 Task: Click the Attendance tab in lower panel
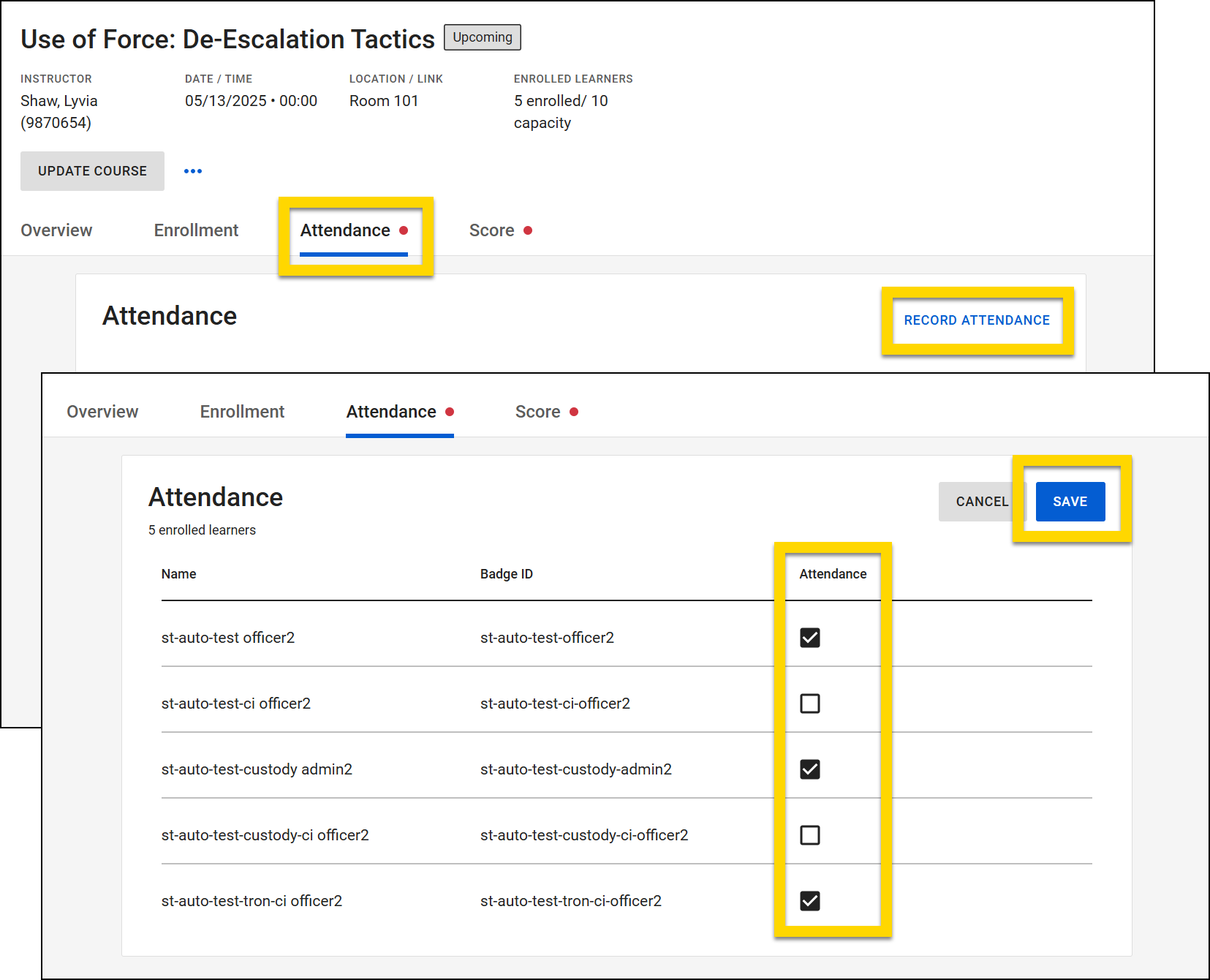pos(391,412)
